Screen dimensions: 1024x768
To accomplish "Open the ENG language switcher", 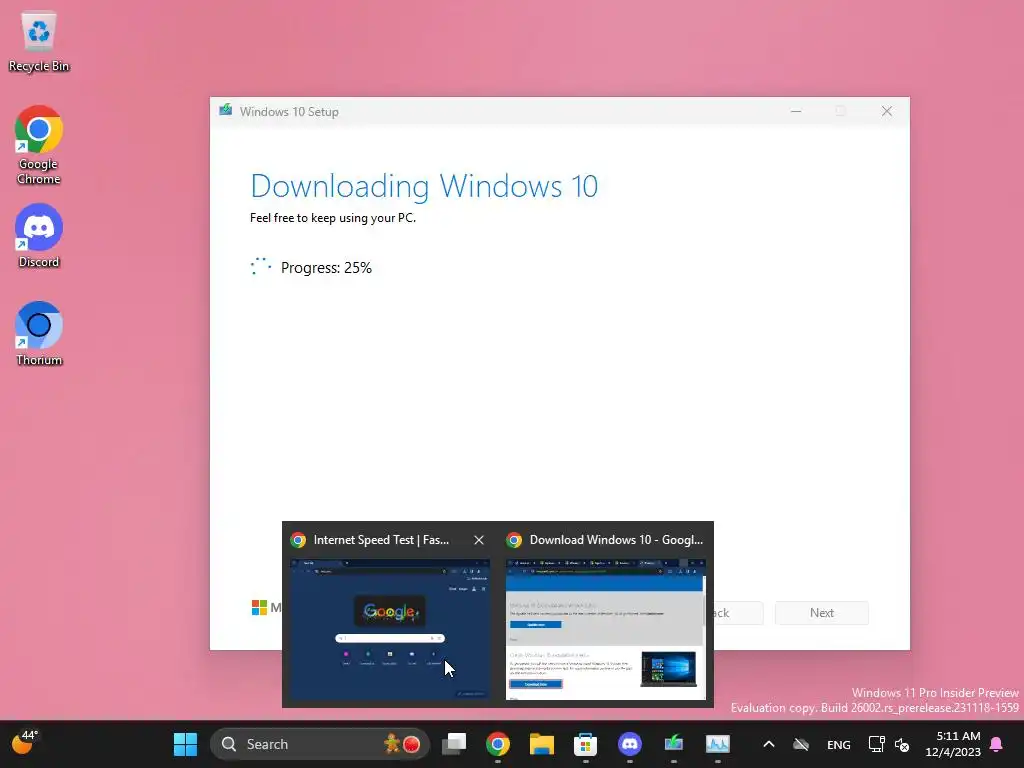I will click(839, 744).
